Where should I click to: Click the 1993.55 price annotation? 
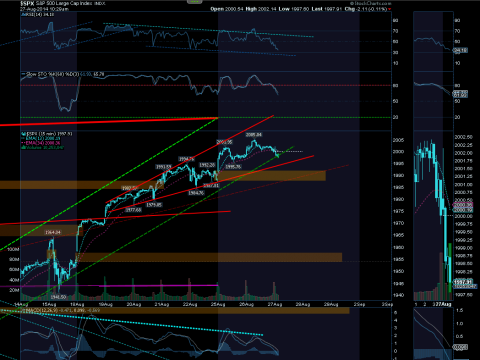[164, 167]
